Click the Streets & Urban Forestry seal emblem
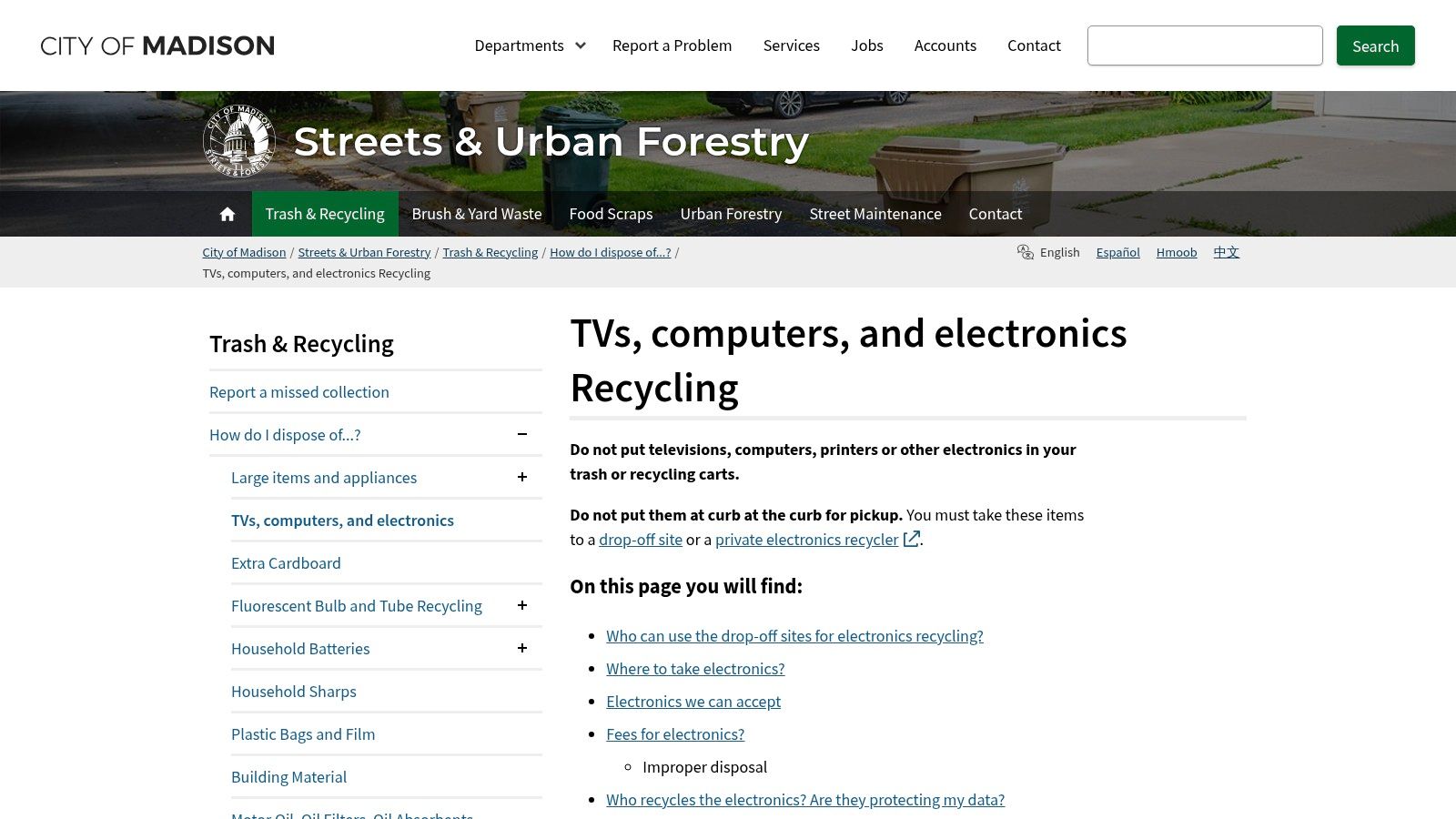The height and width of the screenshot is (819, 1456). [238, 141]
